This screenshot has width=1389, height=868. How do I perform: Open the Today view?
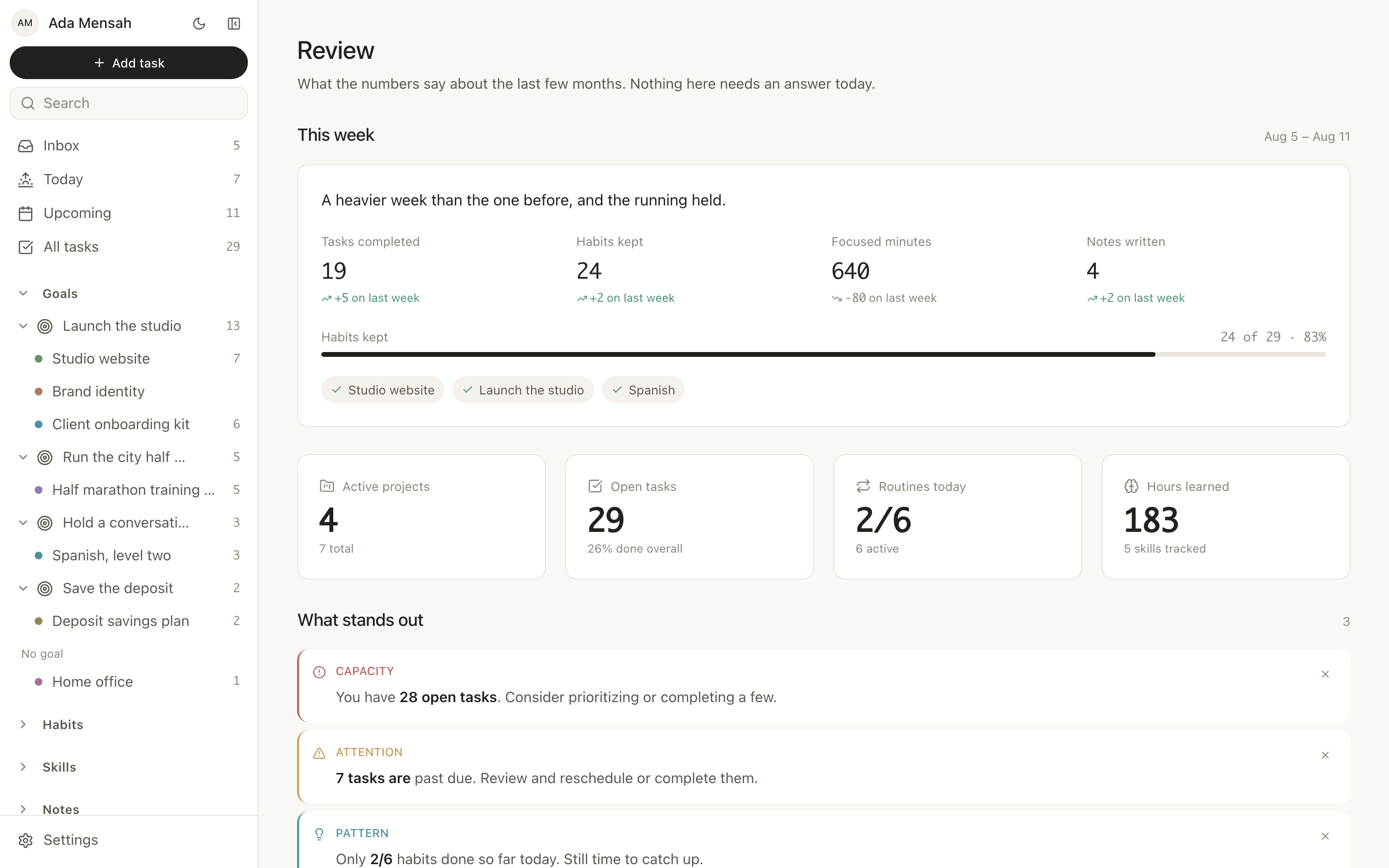(x=129, y=179)
